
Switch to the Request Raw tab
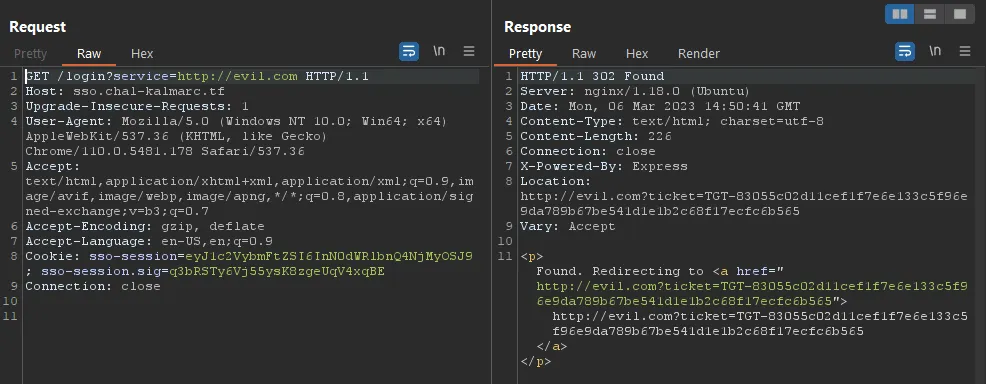pyautogui.click(x=89, y=54)
